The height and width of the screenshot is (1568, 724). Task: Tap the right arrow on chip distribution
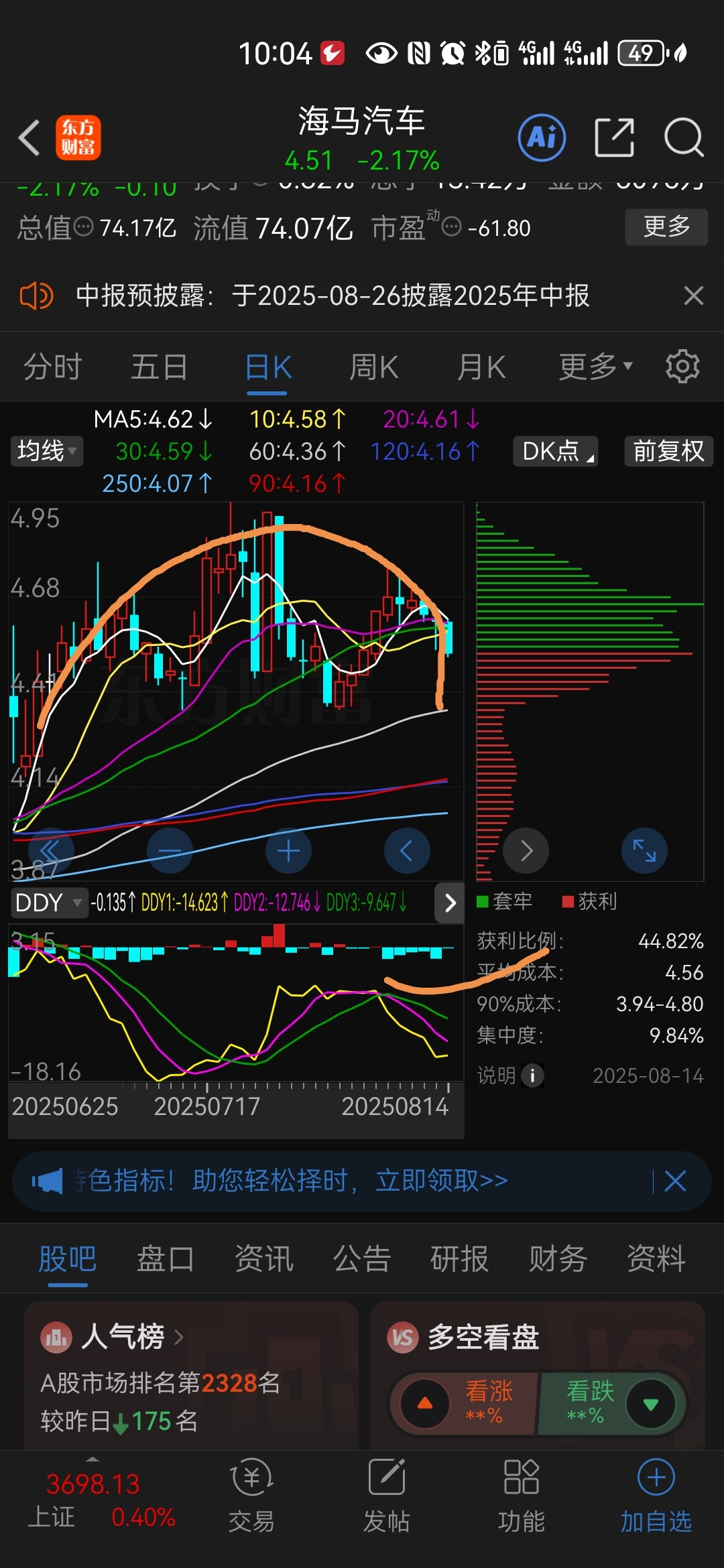(x=526, y=851)
